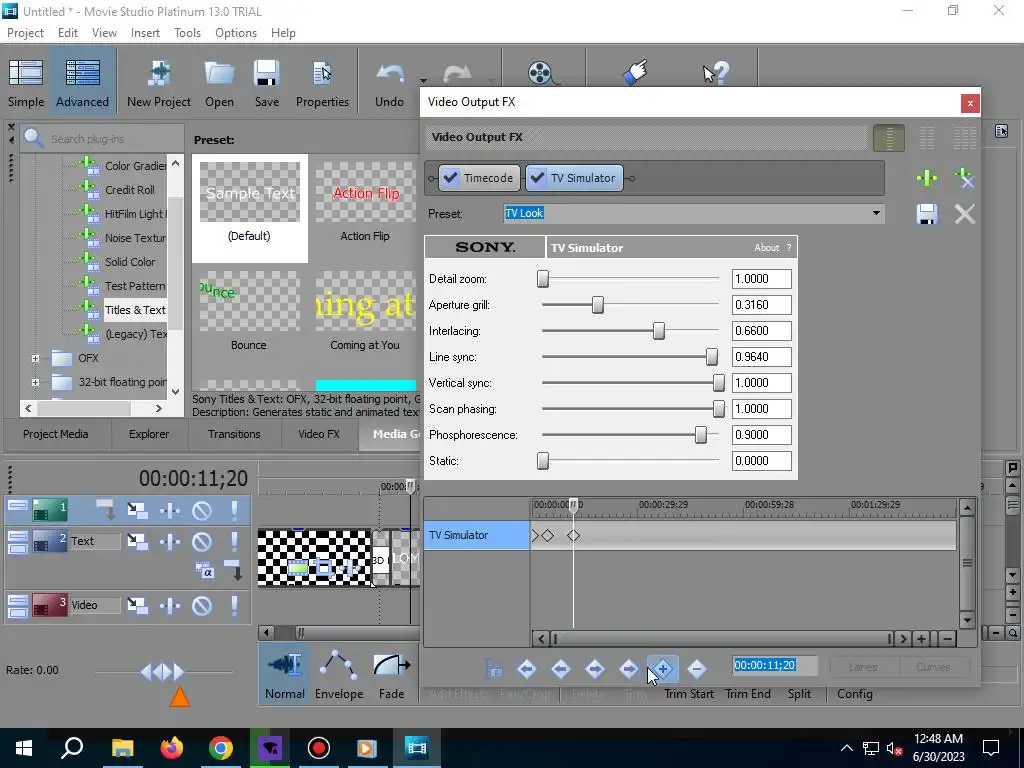Screen dimensions: 1024x768
Task: Open the Undo history dropdown arrow
Action: [x=423, y=81]
